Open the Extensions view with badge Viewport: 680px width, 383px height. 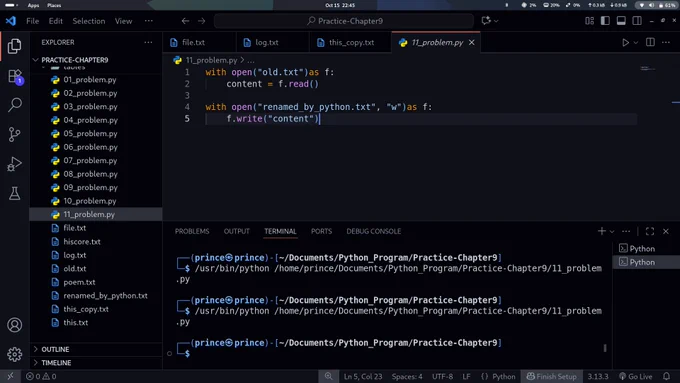(x=15, y=76)
